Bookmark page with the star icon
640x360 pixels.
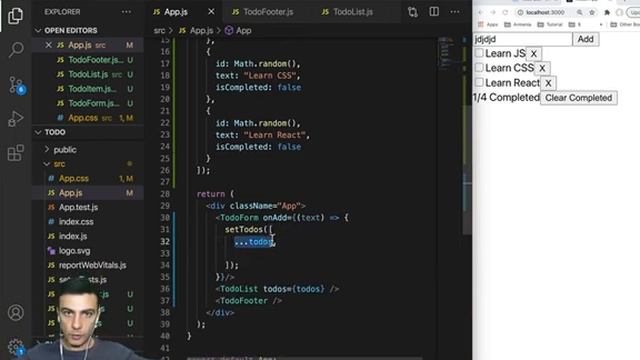[x=592, y=12]
